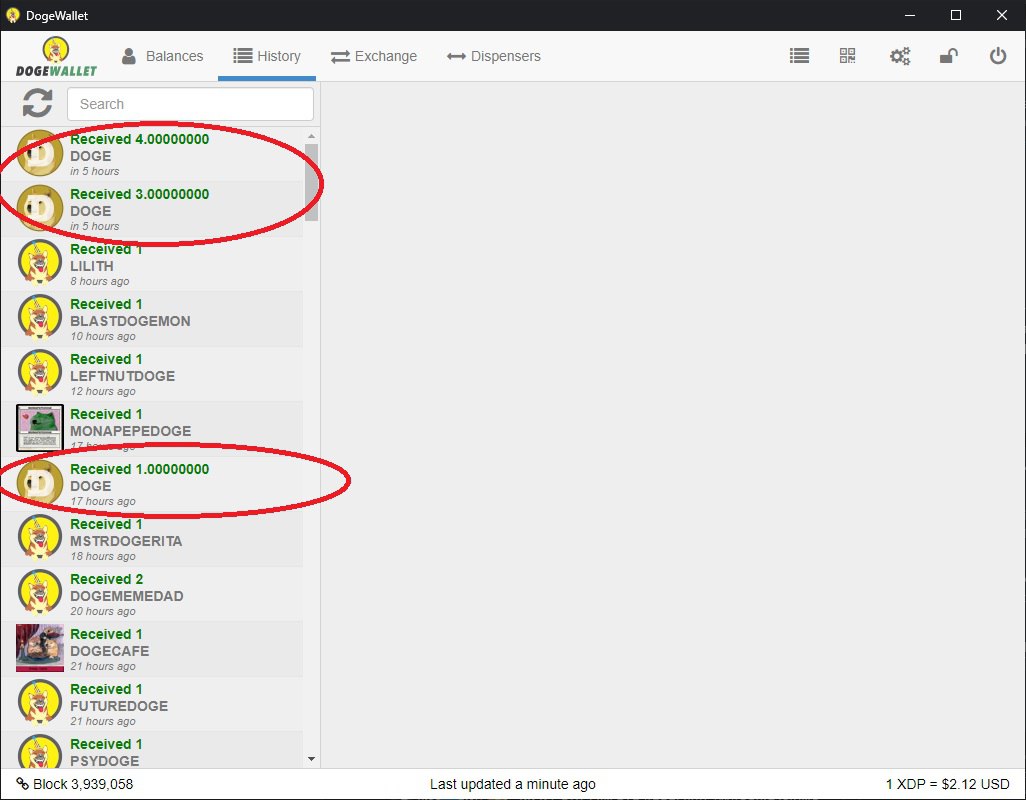Minimize the DogeWallet window
The width and height of the screenshot is (1026, 800).
click(x=910, y=15)
